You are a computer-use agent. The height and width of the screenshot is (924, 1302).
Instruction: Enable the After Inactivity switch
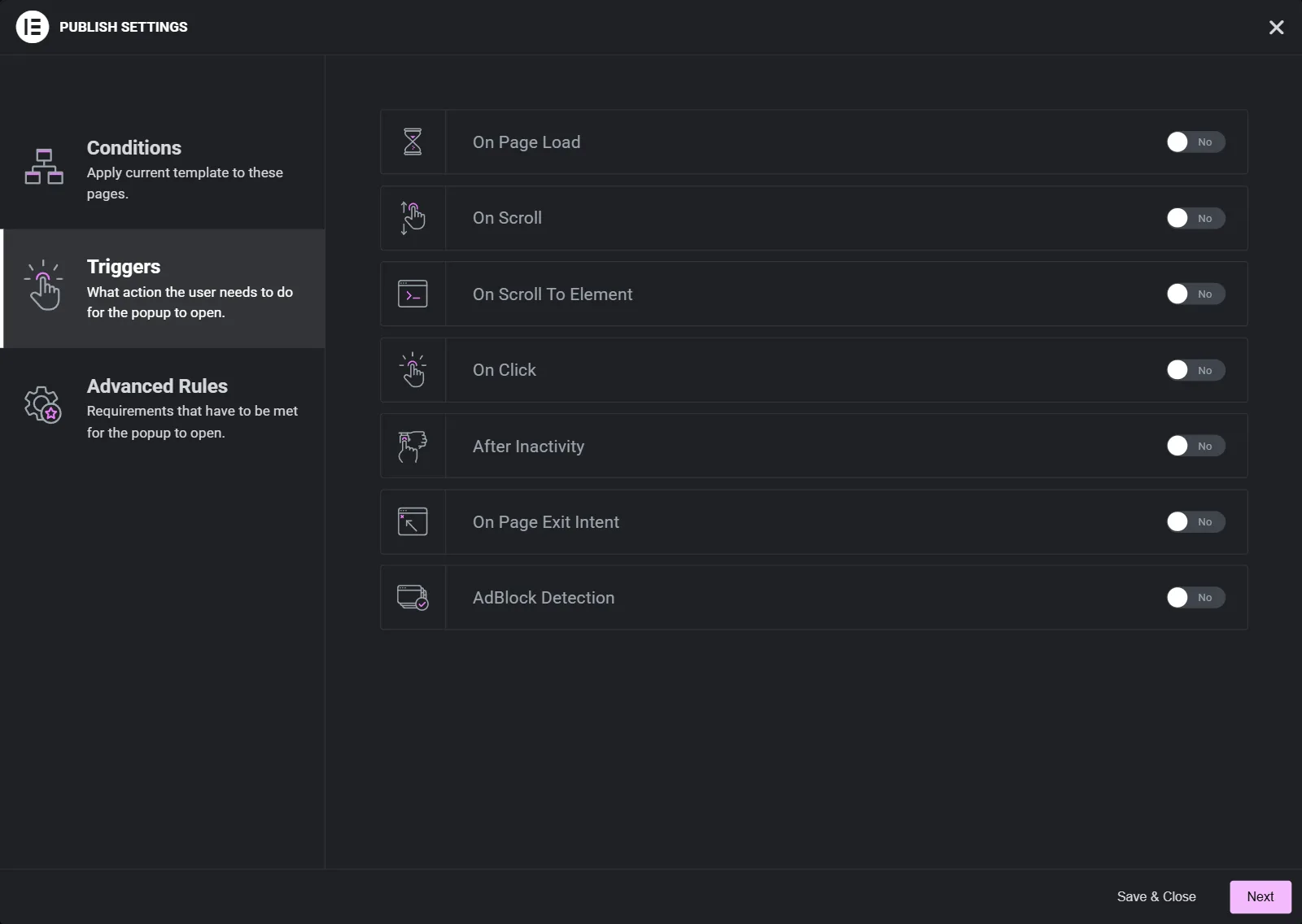(1195, 446)
